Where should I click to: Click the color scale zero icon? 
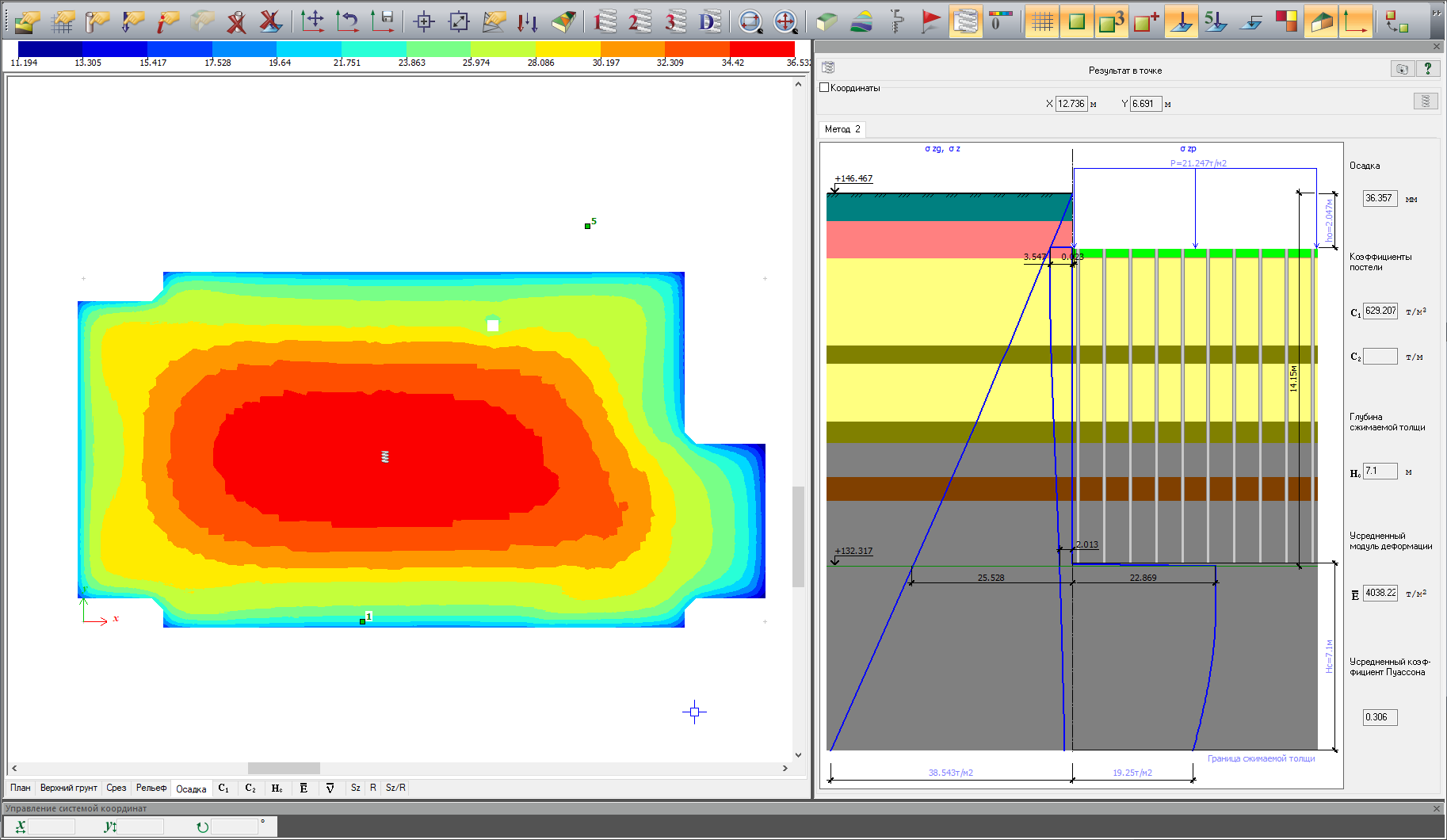(1000, 21)
